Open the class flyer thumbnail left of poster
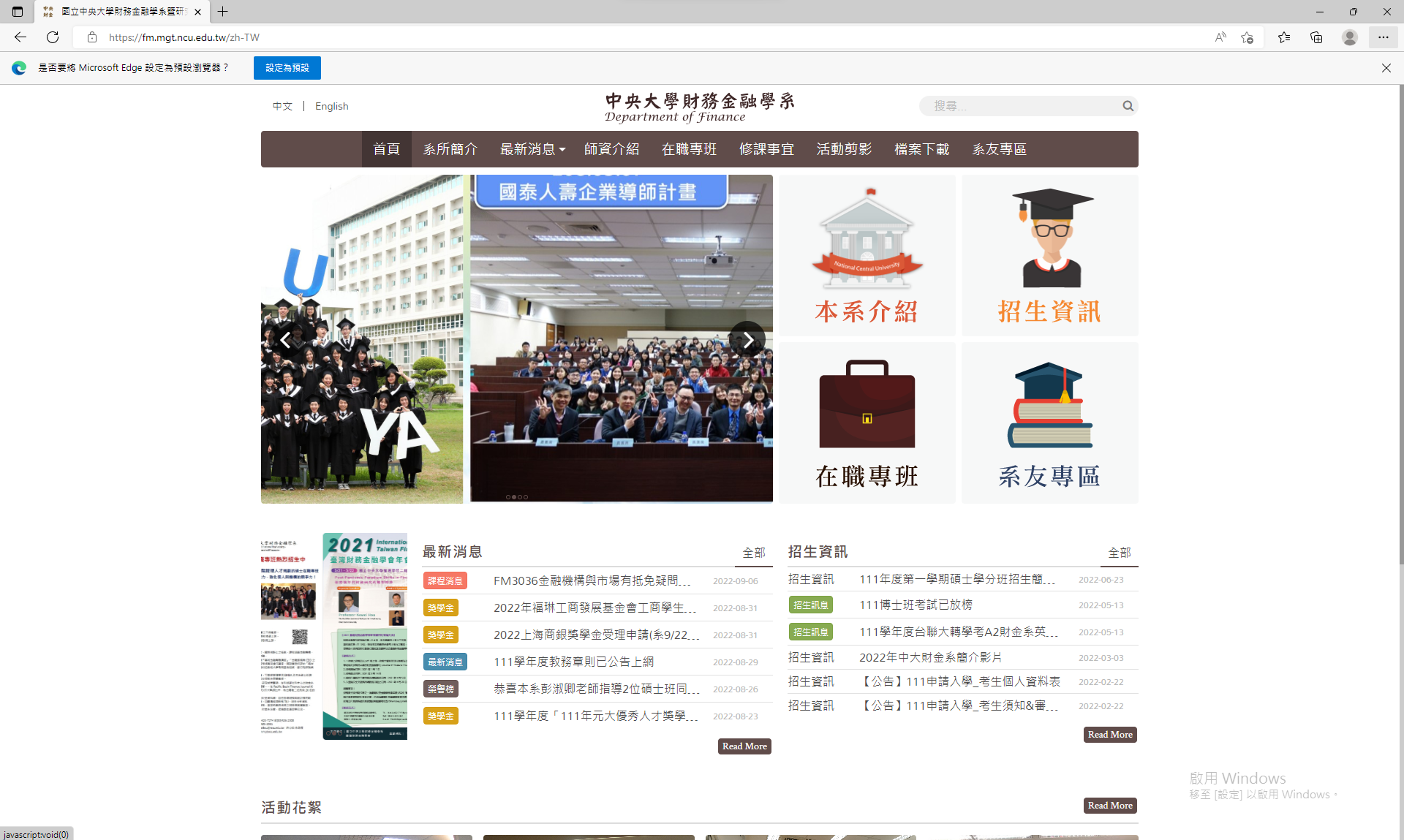 290,636
